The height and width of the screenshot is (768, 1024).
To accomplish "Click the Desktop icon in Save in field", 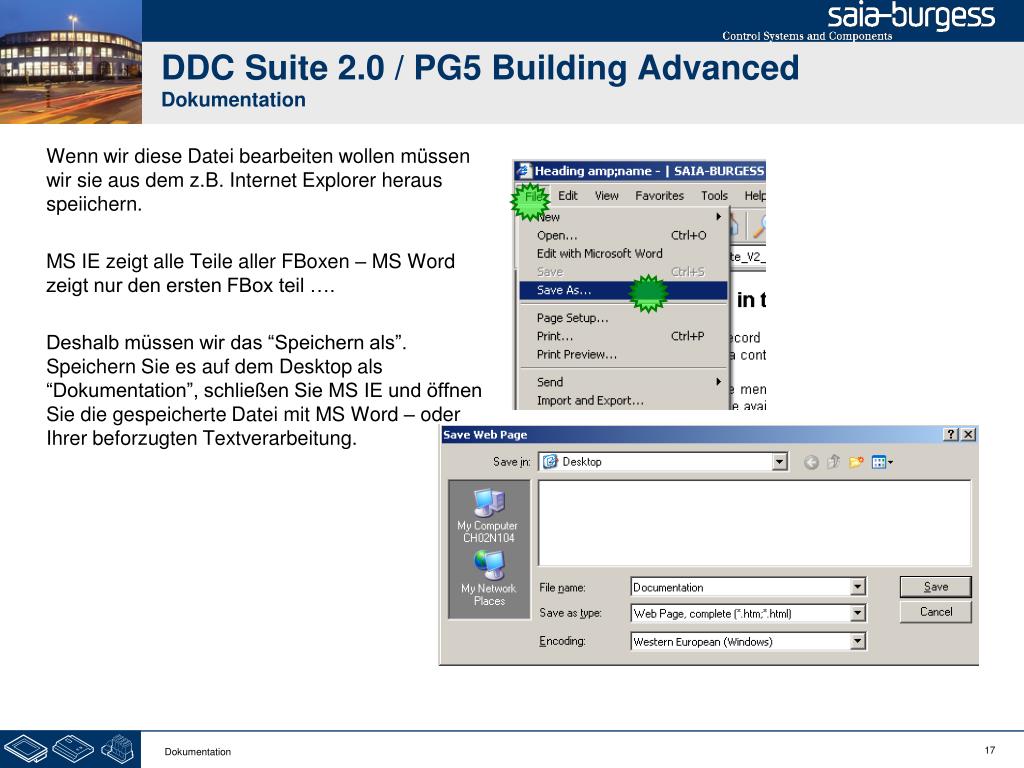I will tap(551, 462).
